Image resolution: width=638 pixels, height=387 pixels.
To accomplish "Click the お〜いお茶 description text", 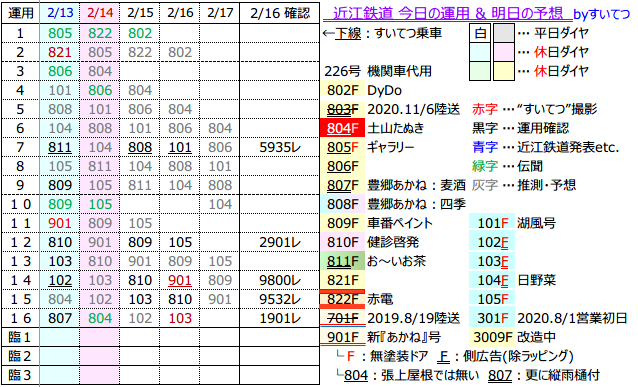I will tap(396, 261).
